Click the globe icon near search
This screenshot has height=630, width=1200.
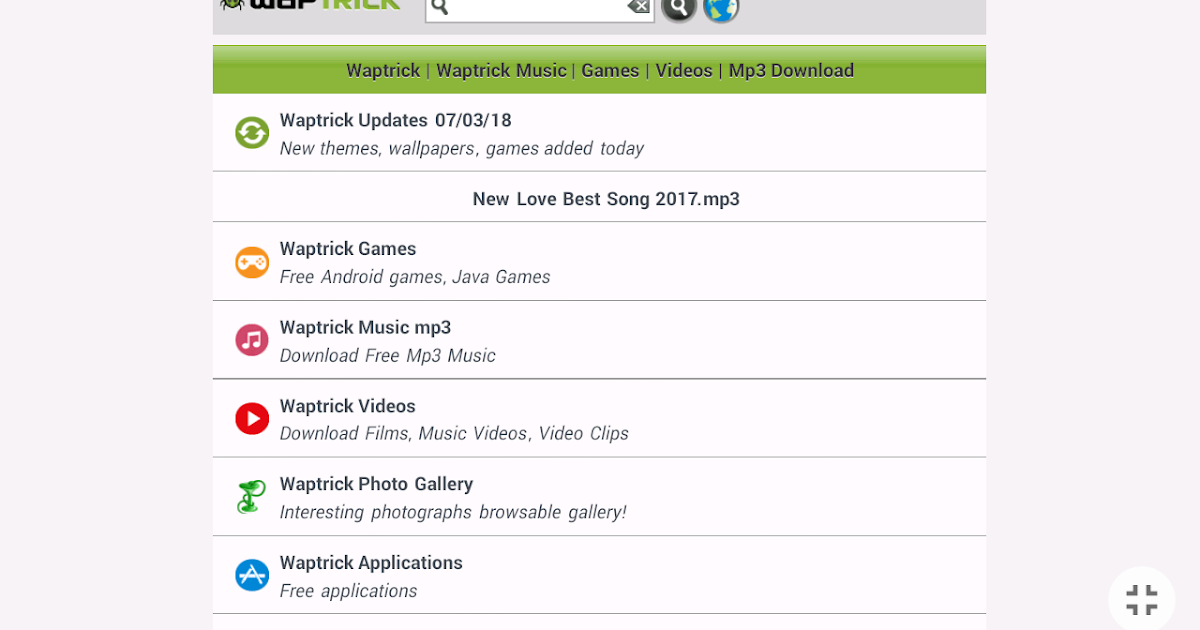click(x=721, y=8)
